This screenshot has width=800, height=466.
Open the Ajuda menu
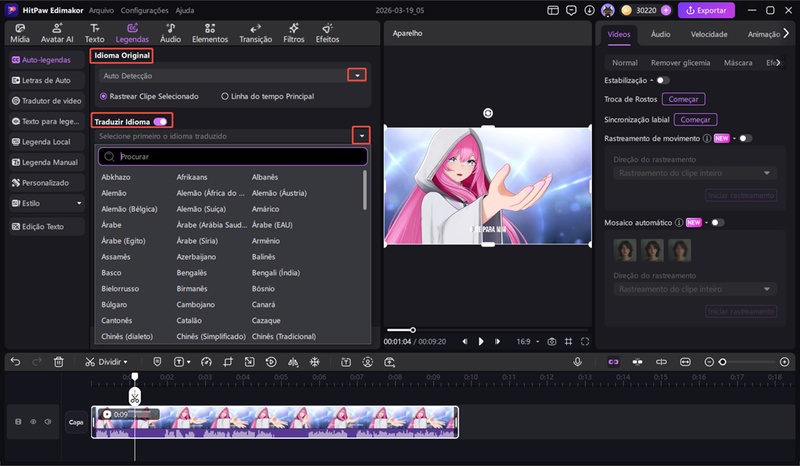185,10
